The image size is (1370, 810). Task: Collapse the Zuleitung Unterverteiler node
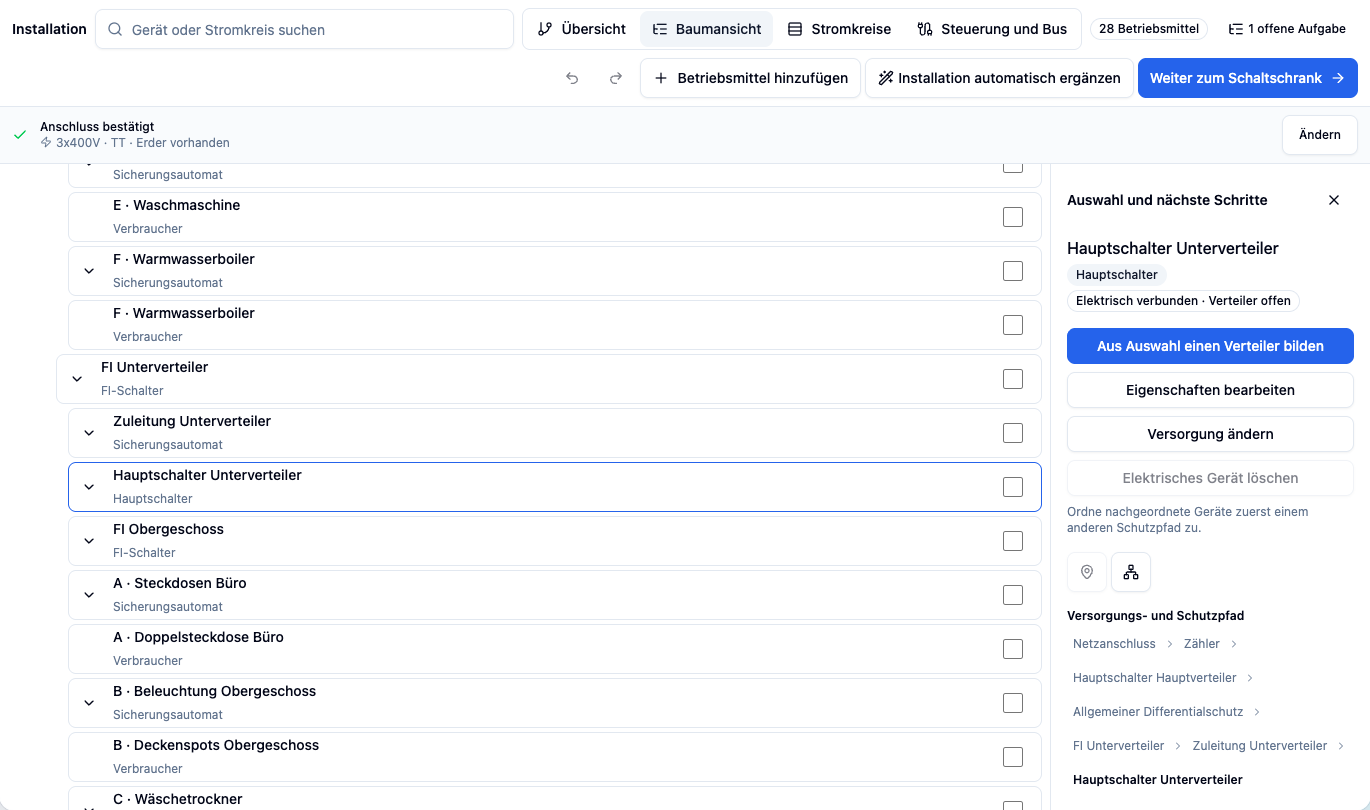[x=89, y=433]
